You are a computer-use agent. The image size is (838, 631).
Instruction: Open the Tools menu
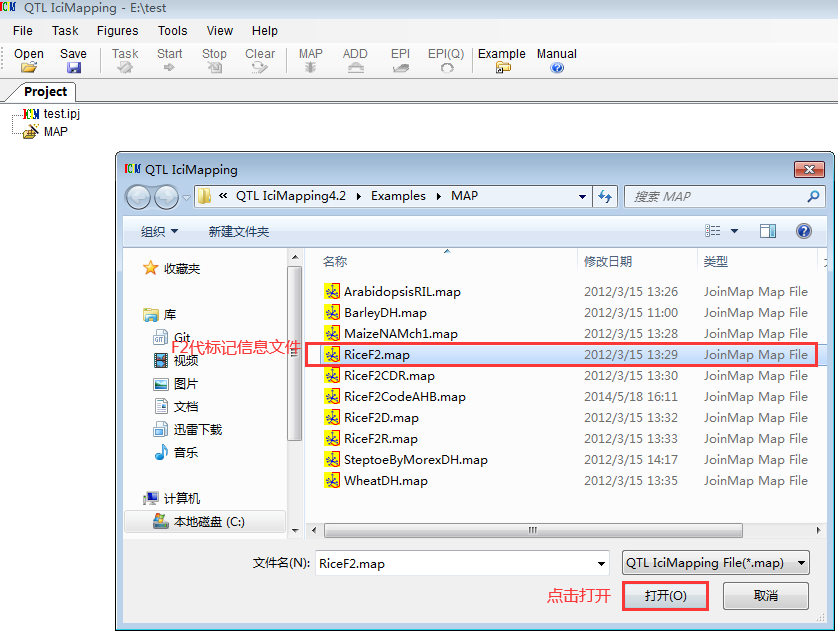point(173,31)
